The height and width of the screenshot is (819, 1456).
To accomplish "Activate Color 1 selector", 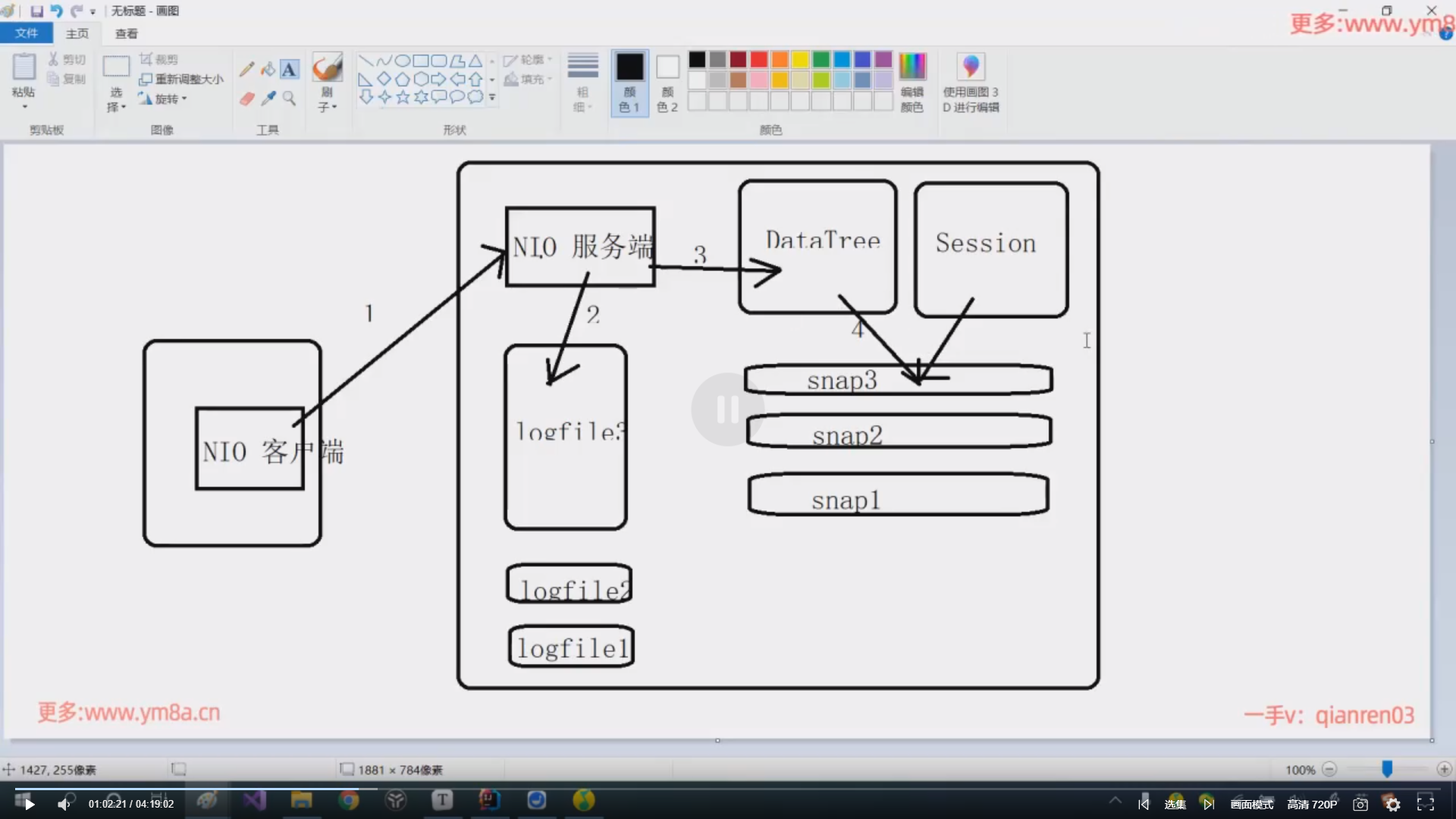I will click(x=629, y=82).
